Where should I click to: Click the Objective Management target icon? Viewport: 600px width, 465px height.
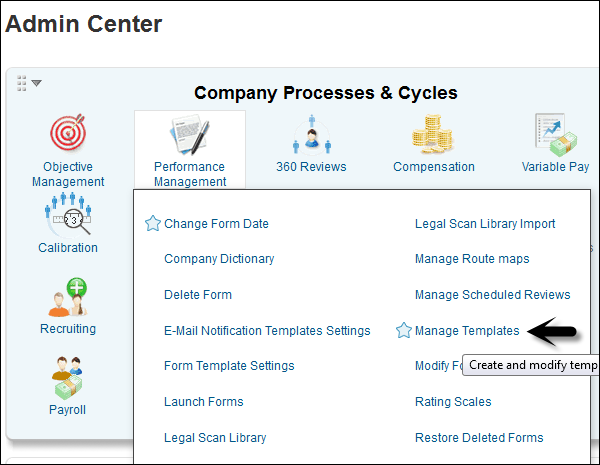(x=68, y=135)
